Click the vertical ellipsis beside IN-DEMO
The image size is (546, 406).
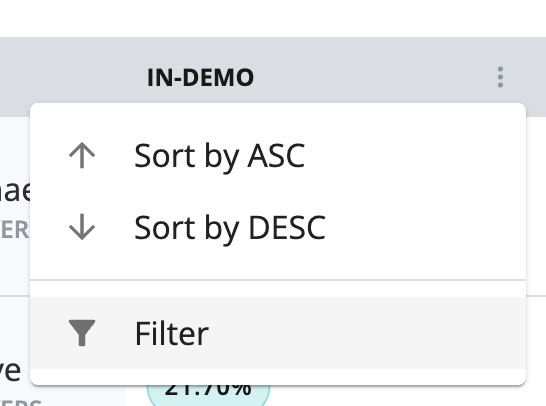pyautogui.click(x=500, y=77)
